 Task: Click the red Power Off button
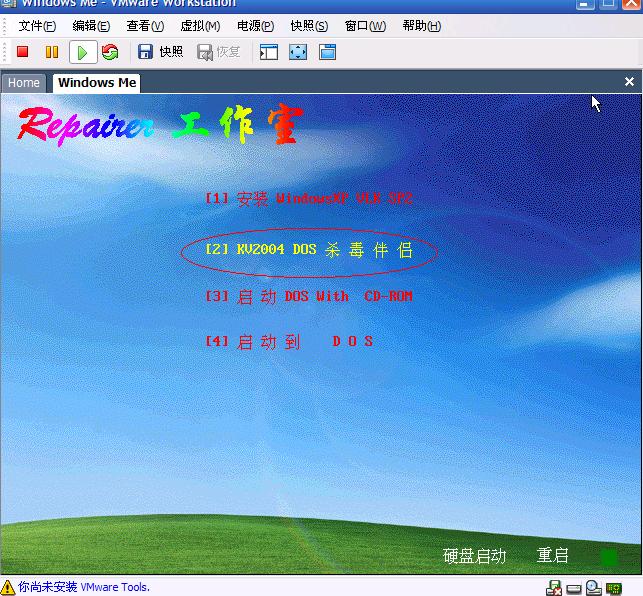[22, 52]
